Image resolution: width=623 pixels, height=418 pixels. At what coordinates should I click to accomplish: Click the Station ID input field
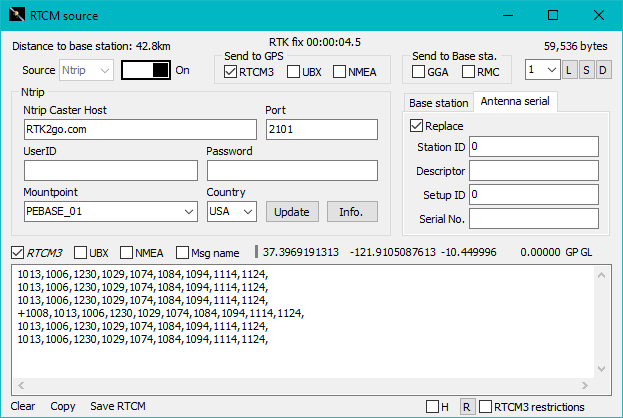[x=534, y=147]
